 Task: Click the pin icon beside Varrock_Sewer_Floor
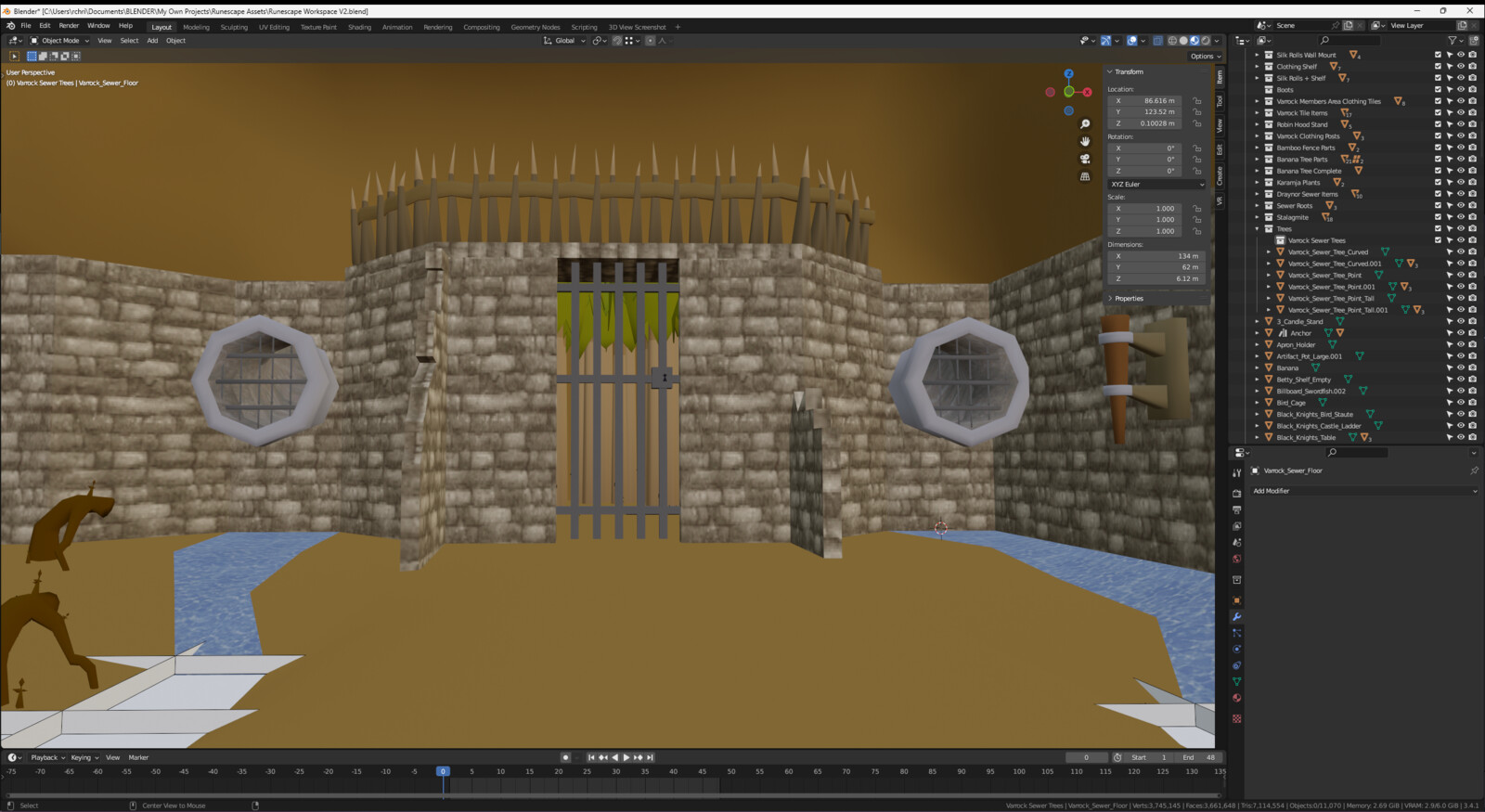point(1474,470)
